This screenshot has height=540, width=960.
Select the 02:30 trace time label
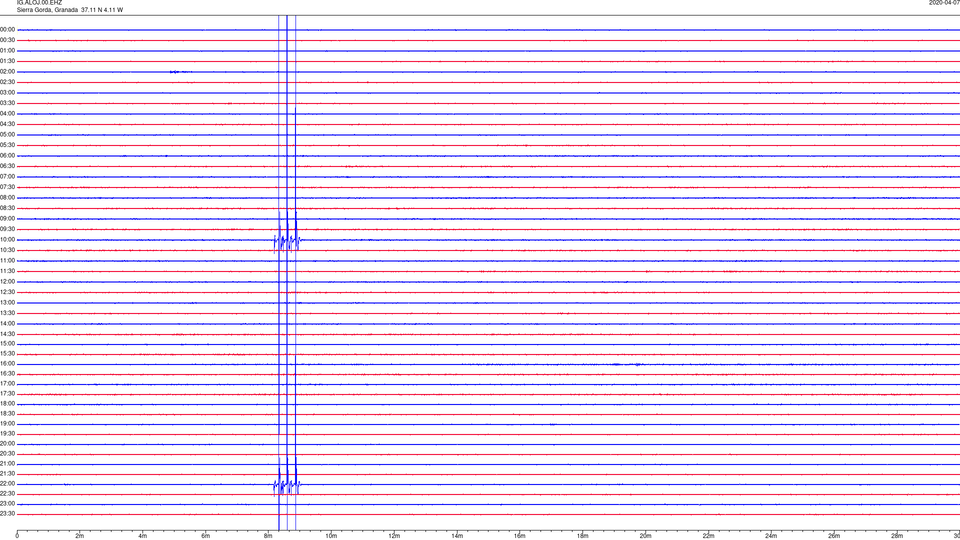(x=7, y=82)
